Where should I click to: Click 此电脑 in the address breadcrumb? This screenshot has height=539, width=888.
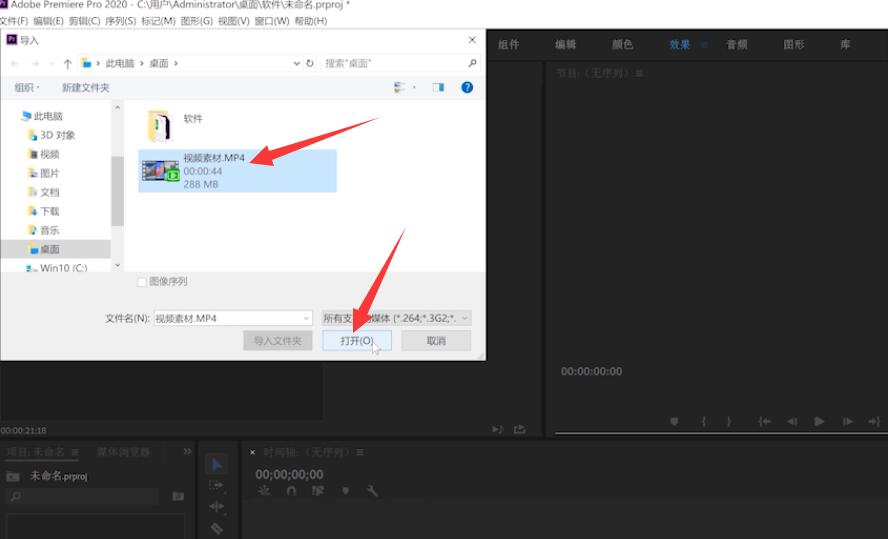pyautogui.click(x=120, y=63)
